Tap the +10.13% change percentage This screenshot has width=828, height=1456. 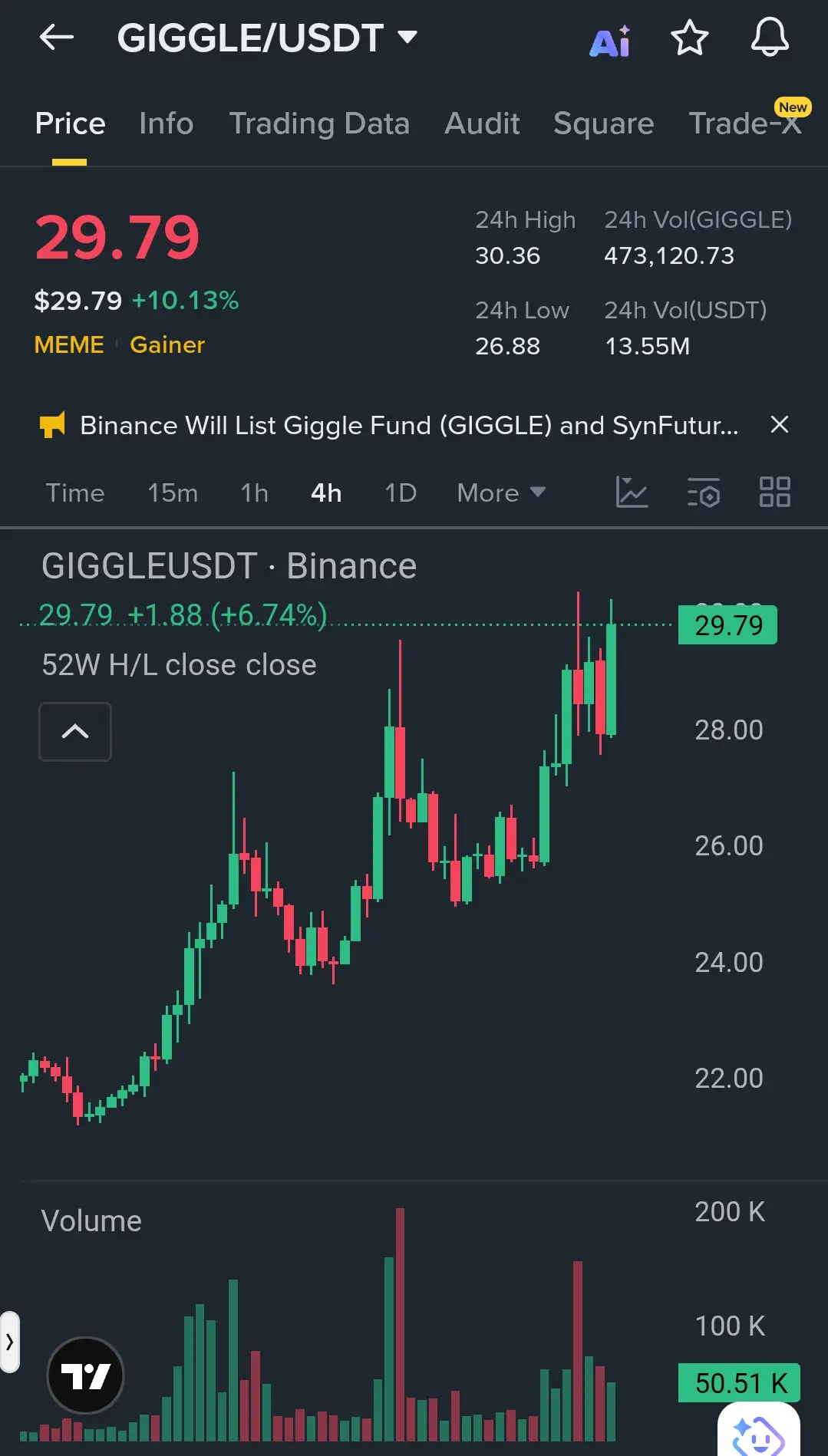185,300
